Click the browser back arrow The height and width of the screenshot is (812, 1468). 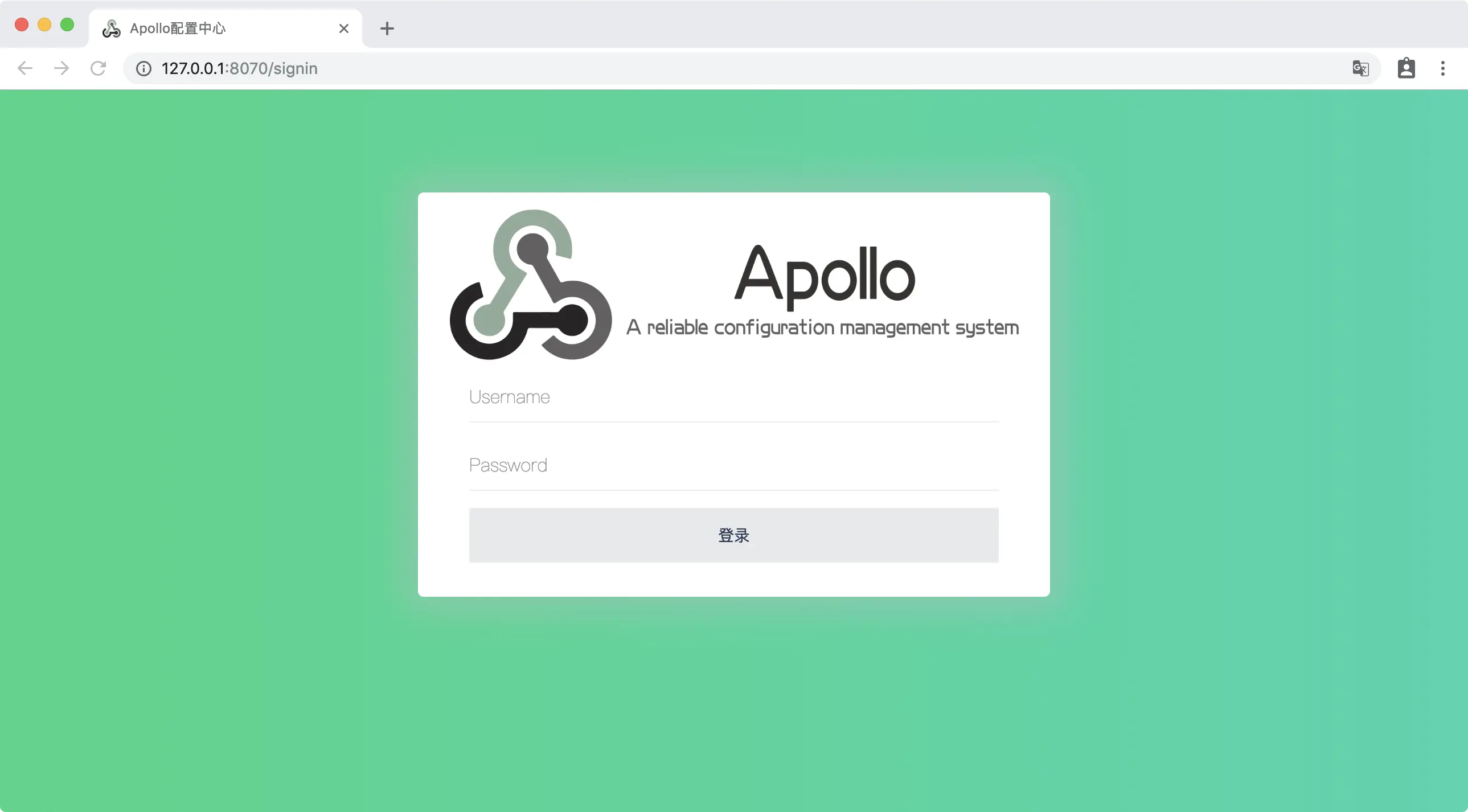coord(25,68)
